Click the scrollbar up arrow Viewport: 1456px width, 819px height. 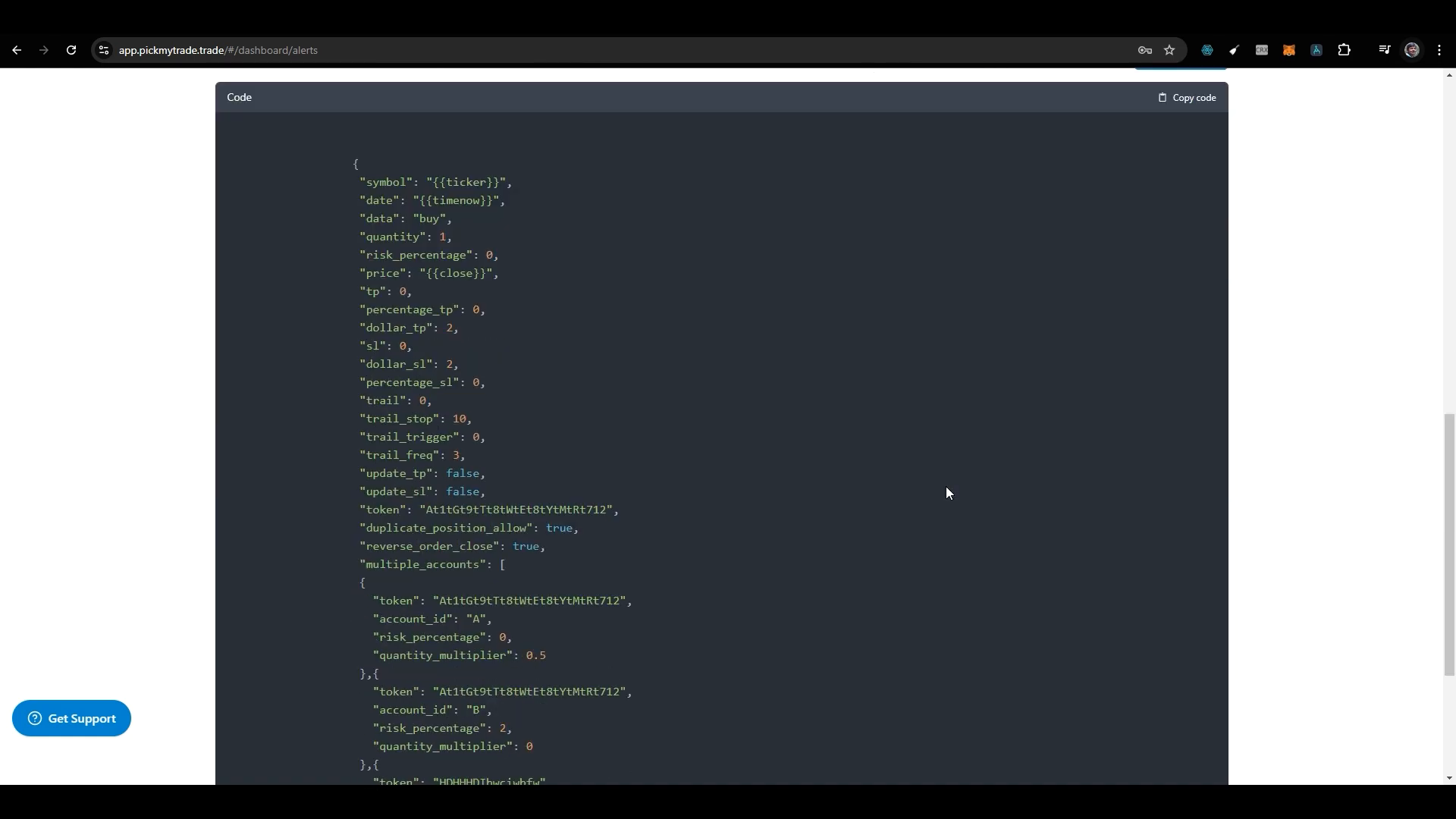1449,75
